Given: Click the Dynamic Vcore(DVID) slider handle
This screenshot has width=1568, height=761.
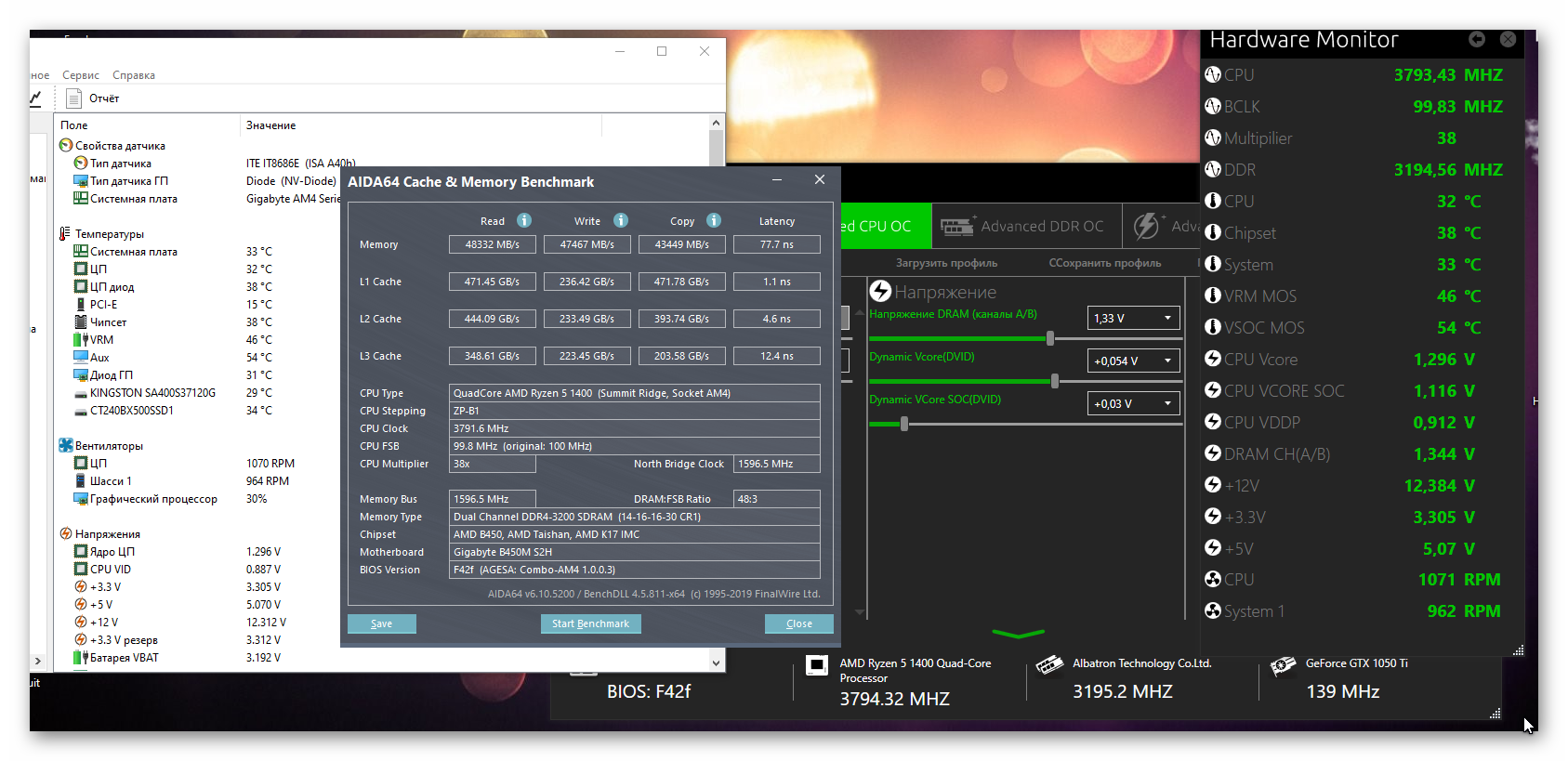Looking at the screenshot, I should coord(1055,381).
